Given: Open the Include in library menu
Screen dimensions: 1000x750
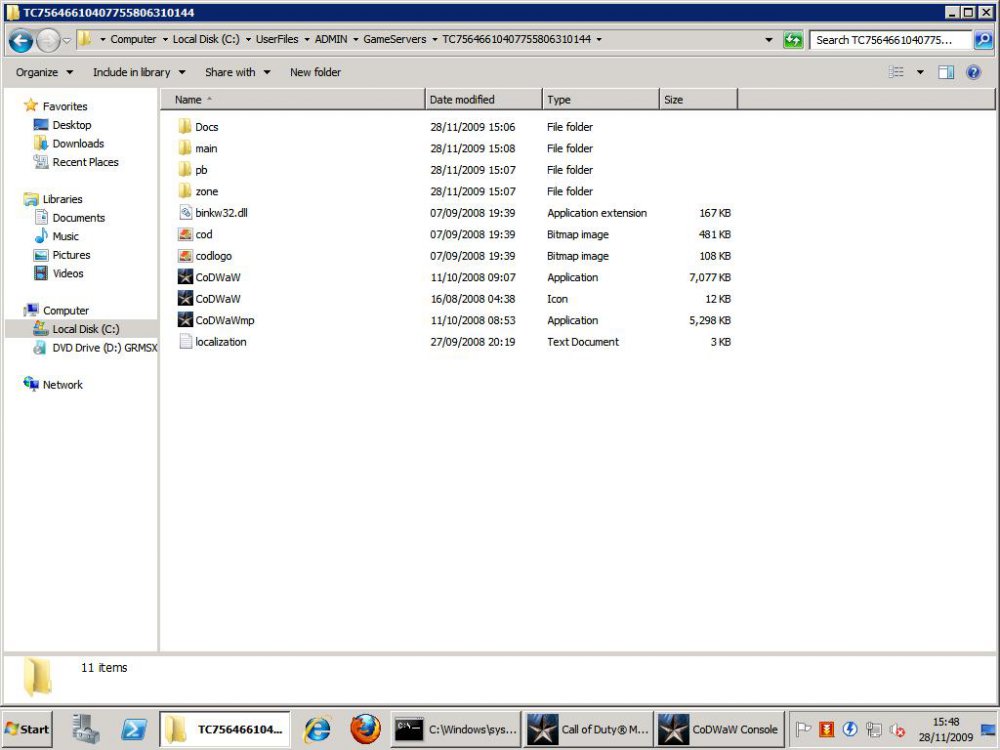Looking at the screenshot, I should (133, 72).
